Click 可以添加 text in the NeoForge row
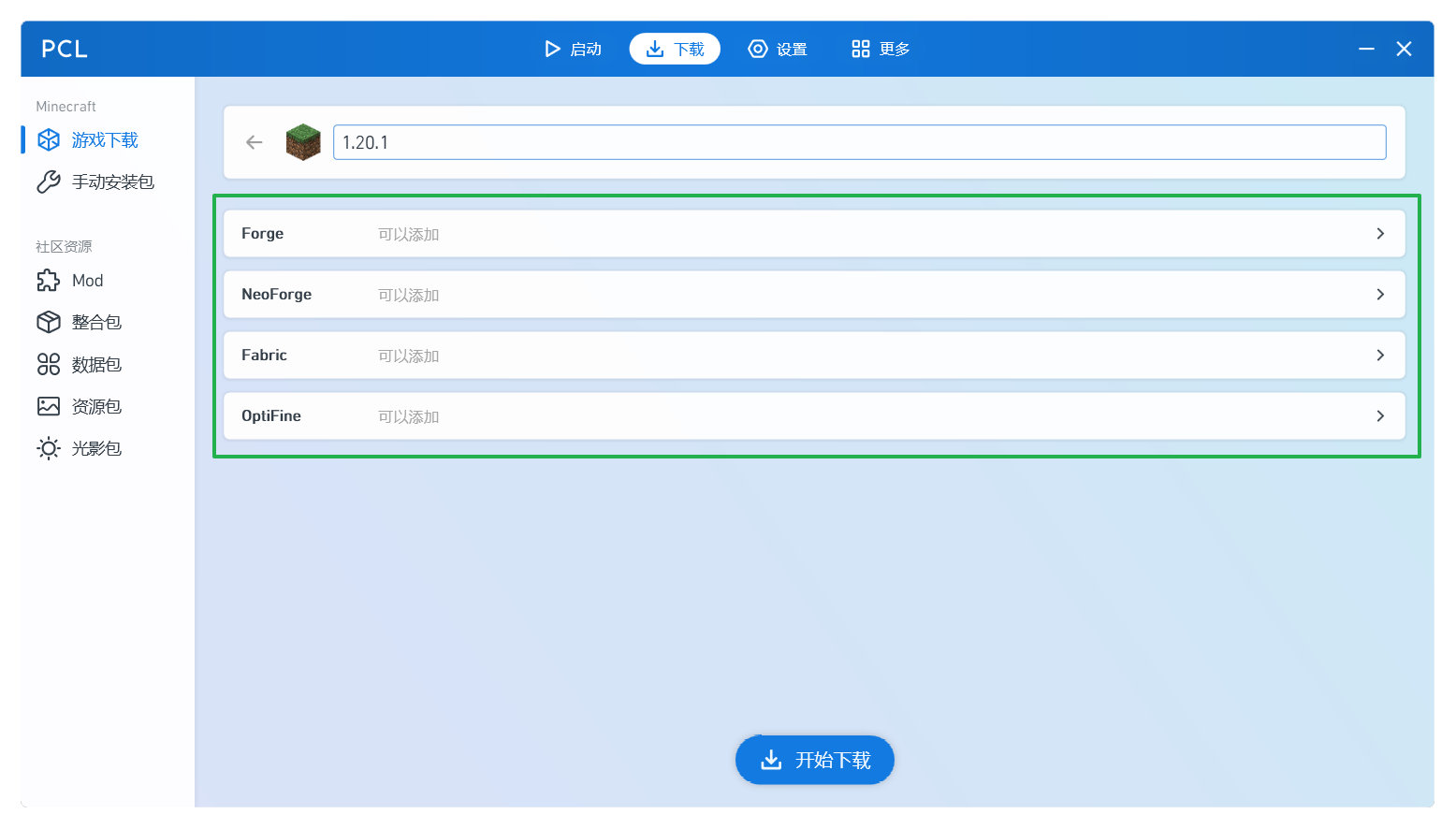The height and width of the screenshot is (829, 1456). tap(409, 295)
